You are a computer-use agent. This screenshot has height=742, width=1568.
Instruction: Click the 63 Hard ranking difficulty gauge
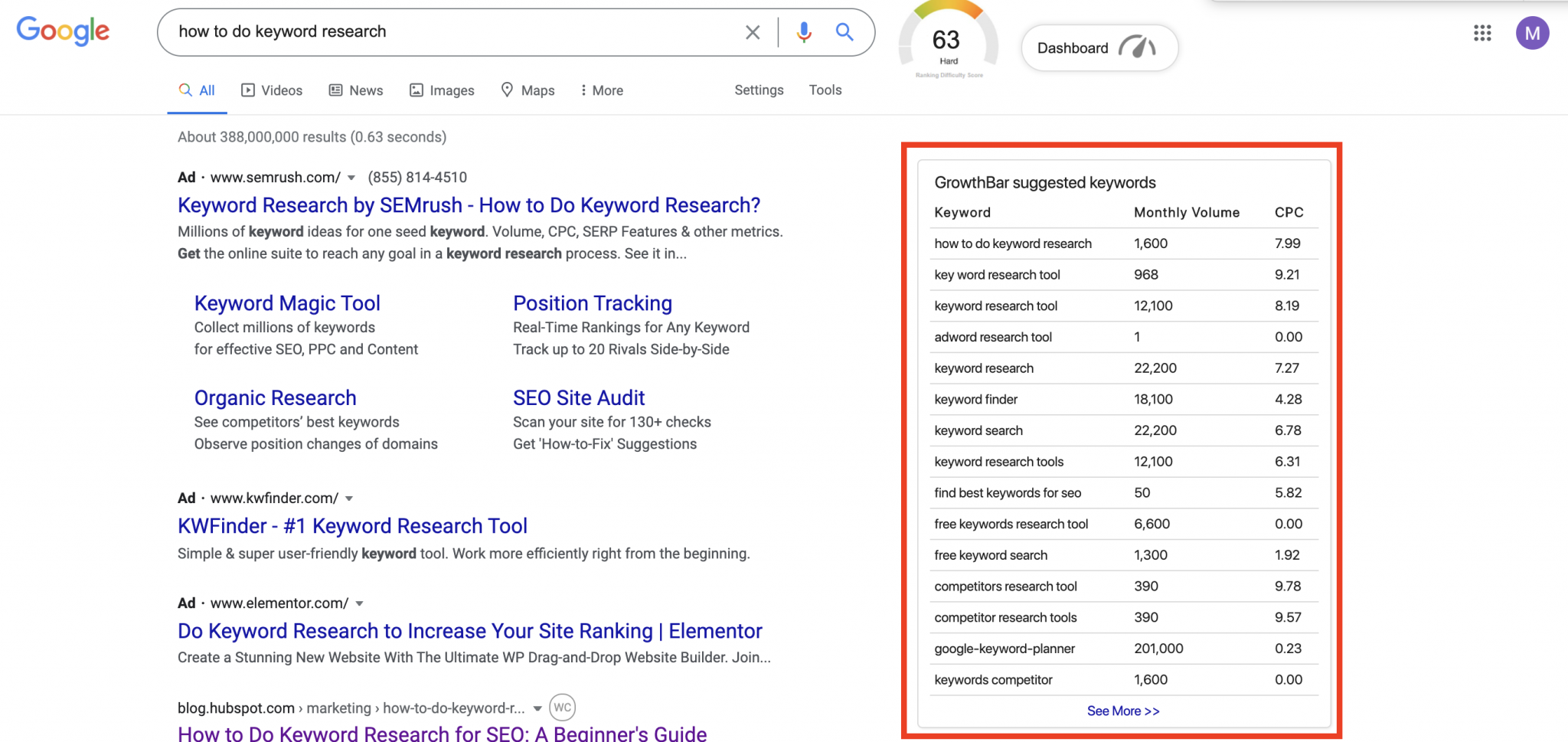point(948,38)
